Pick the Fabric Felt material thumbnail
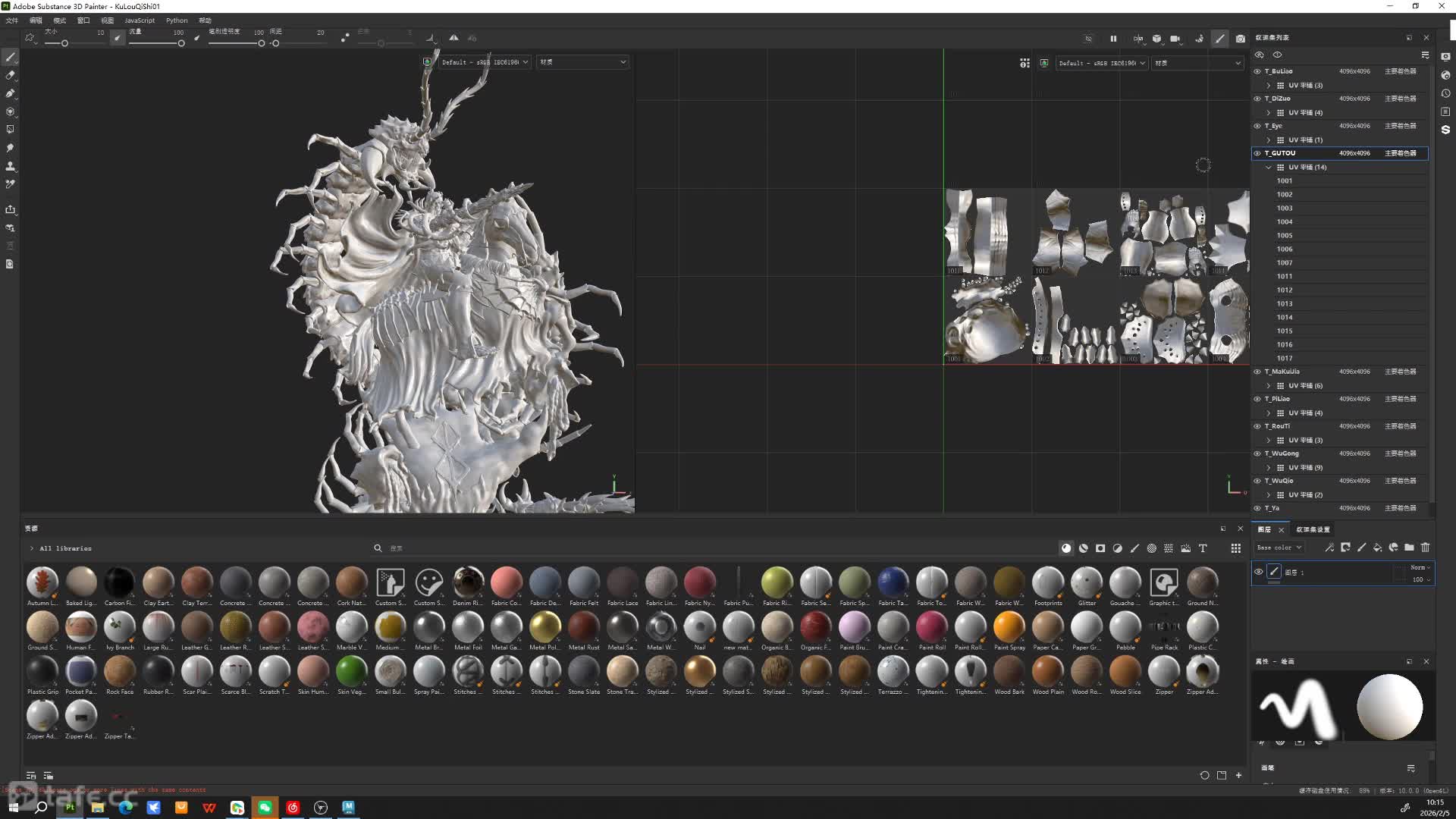 point(584,582)
